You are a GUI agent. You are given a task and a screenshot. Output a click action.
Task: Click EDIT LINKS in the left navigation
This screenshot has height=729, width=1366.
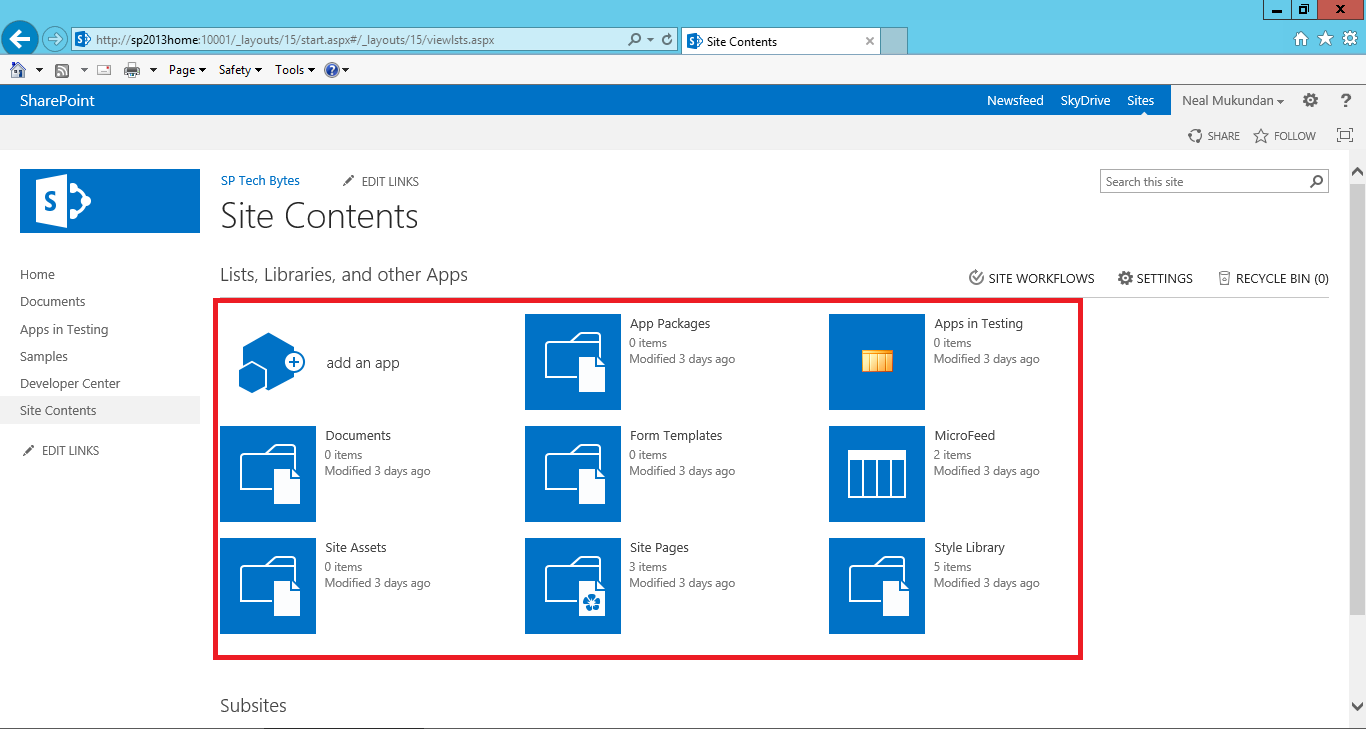(x=61, y=450)
